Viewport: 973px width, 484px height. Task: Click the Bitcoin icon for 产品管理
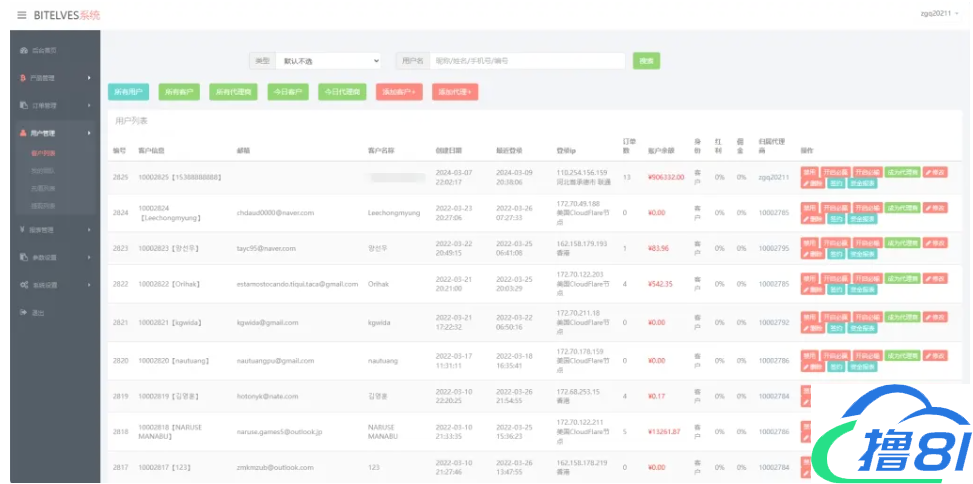tap(23, 78)
